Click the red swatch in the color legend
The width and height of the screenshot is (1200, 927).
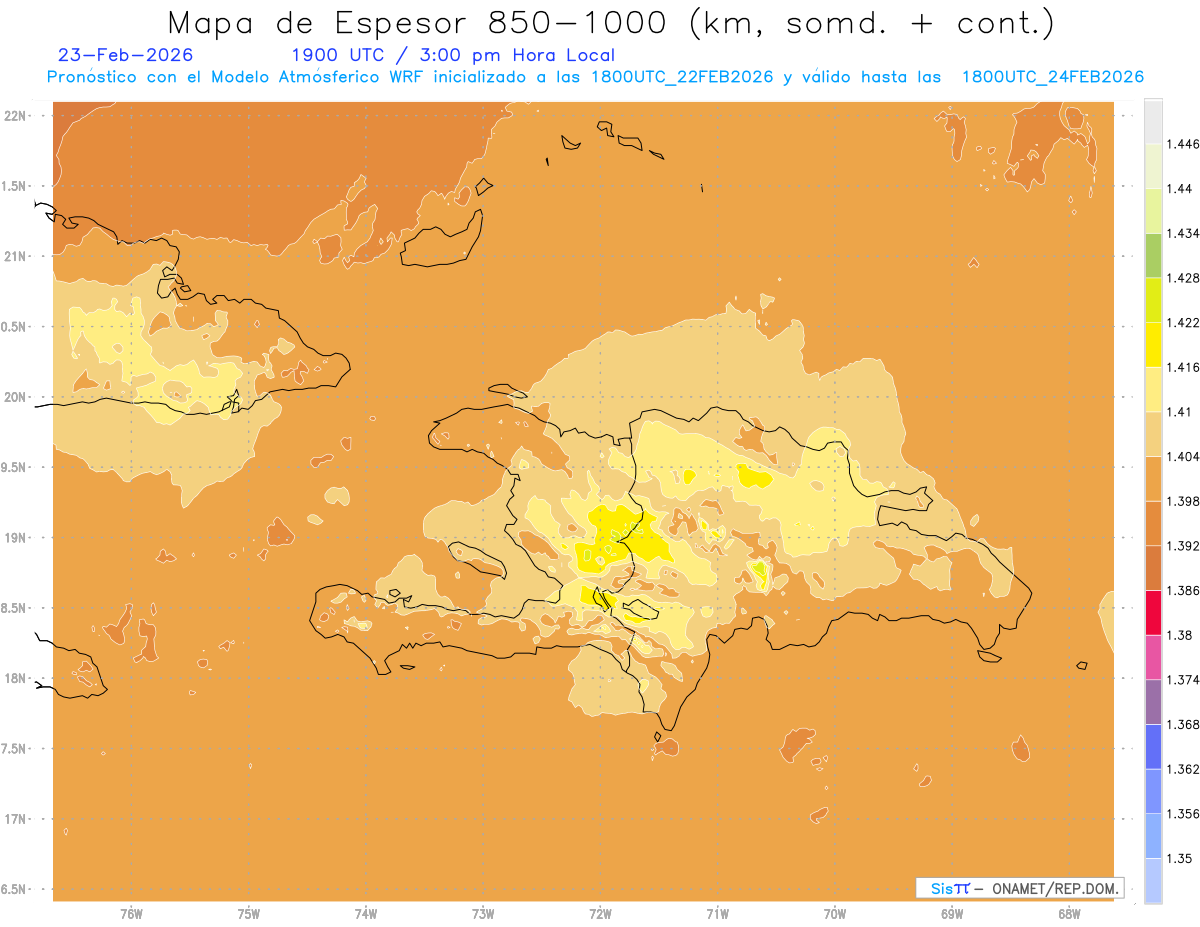(x=1153, y=612)
